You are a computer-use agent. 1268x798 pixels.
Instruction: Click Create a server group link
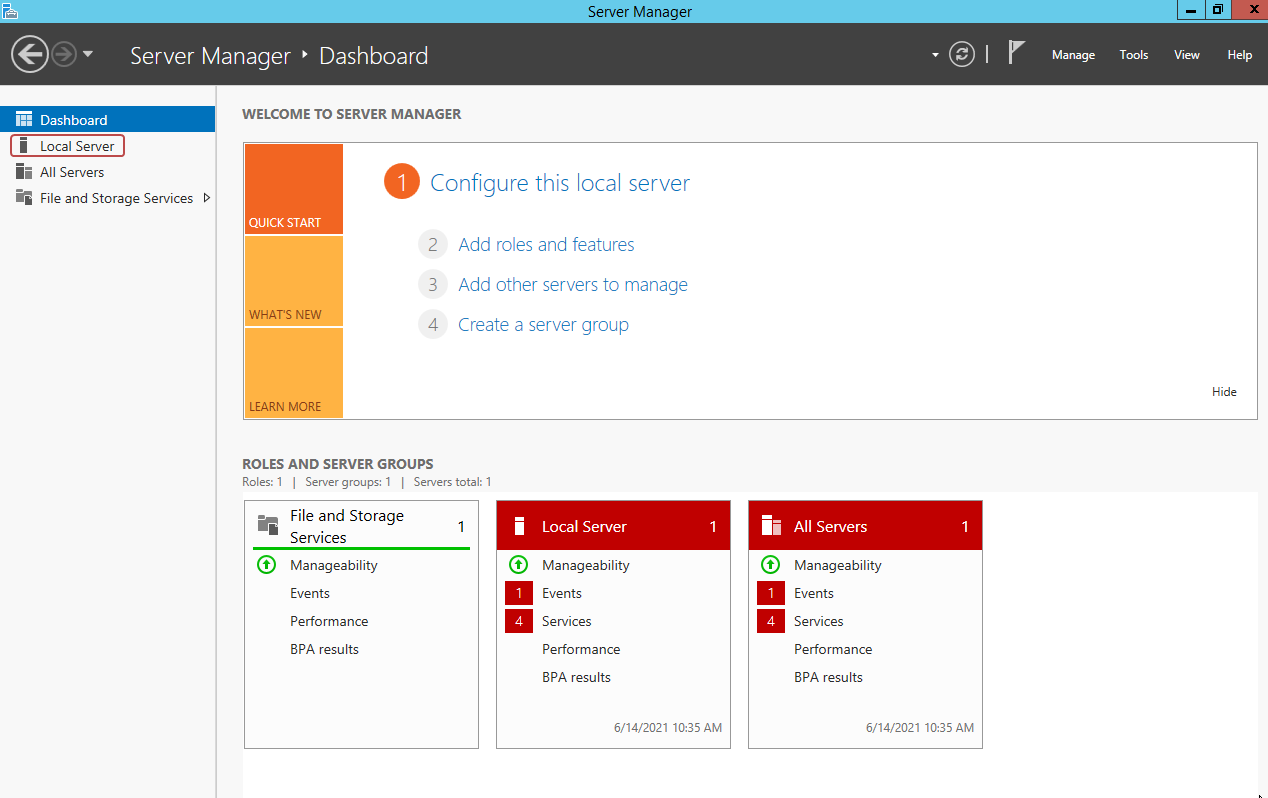click(543, 324)
